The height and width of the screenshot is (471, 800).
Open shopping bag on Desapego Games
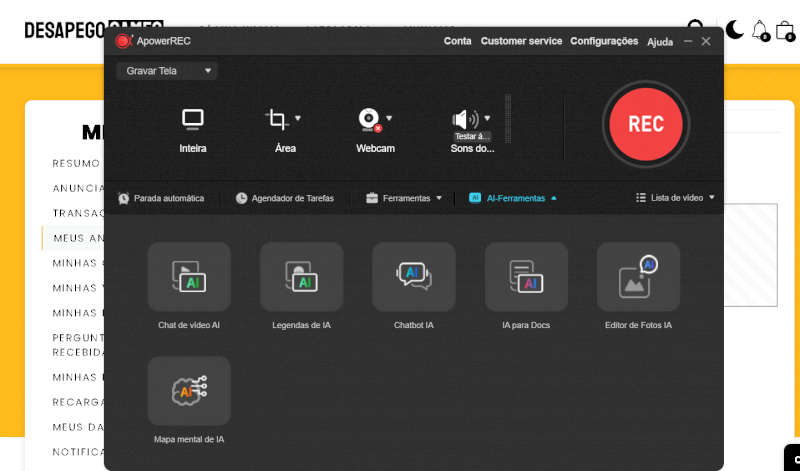(x=785, y=31)
